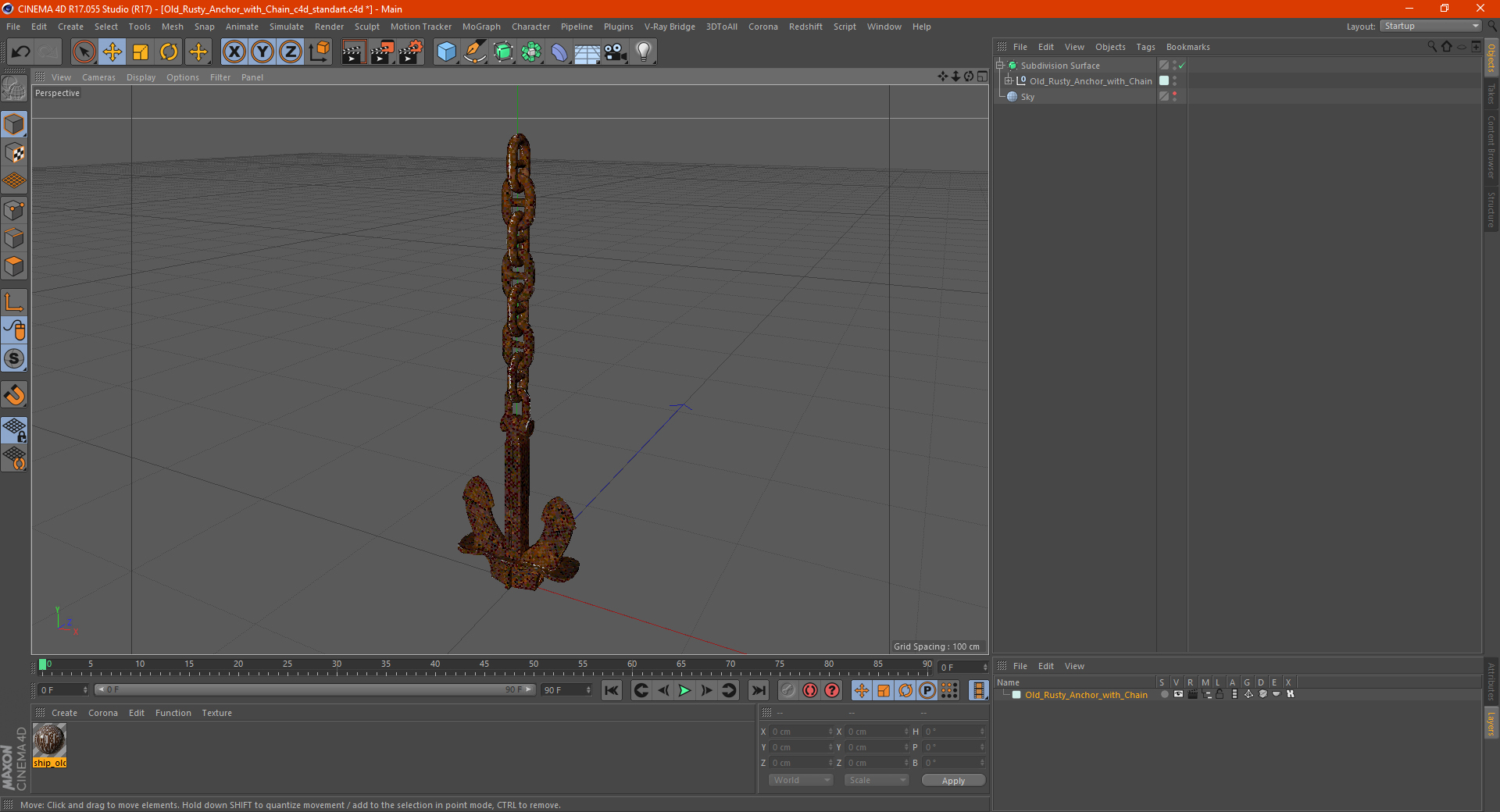Toggle Y axis lock
The height and width of the screenshot is (812, 1500).
(262, 52)
